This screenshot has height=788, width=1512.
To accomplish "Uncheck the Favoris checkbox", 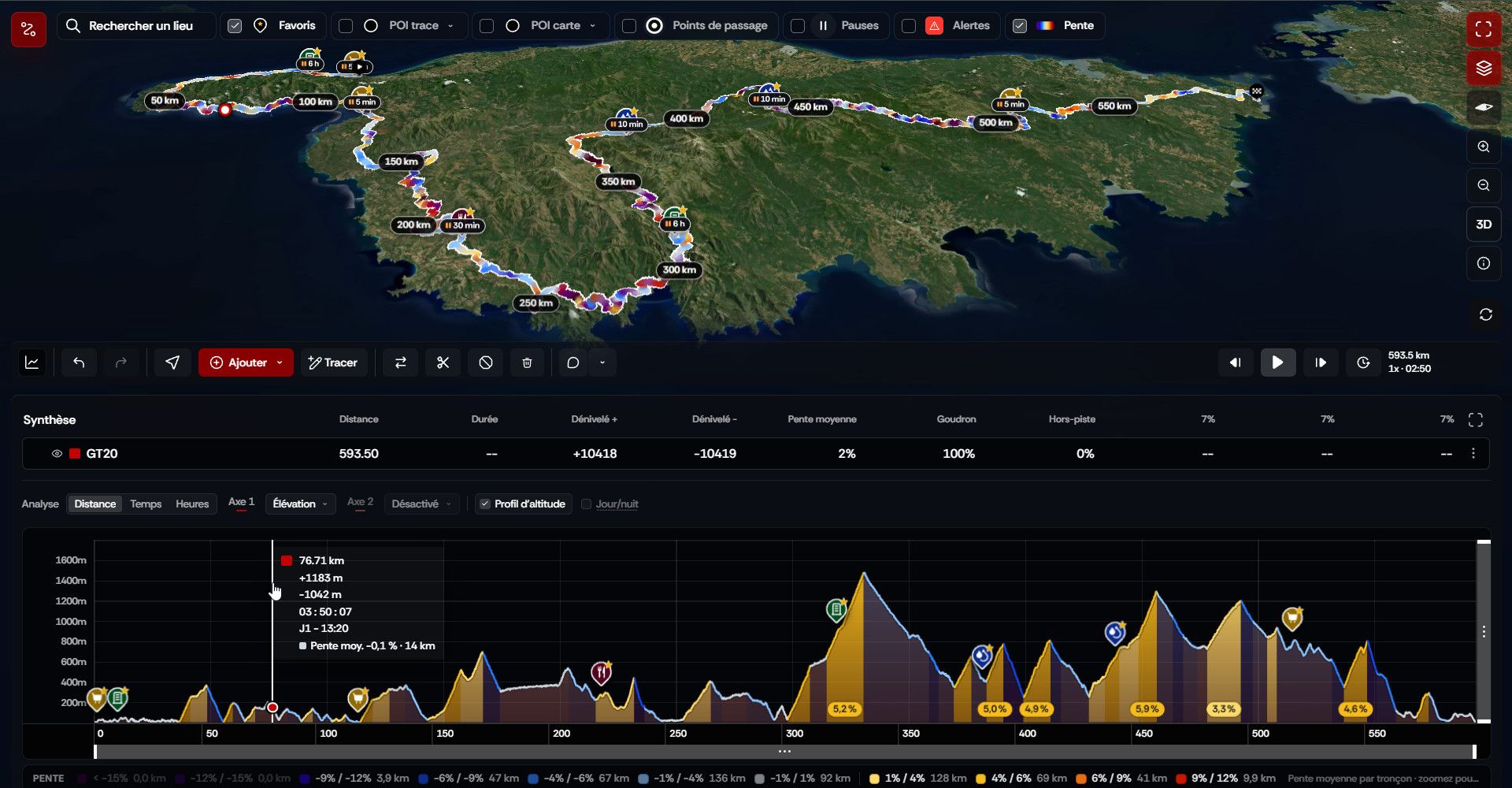I will point(235,26).
